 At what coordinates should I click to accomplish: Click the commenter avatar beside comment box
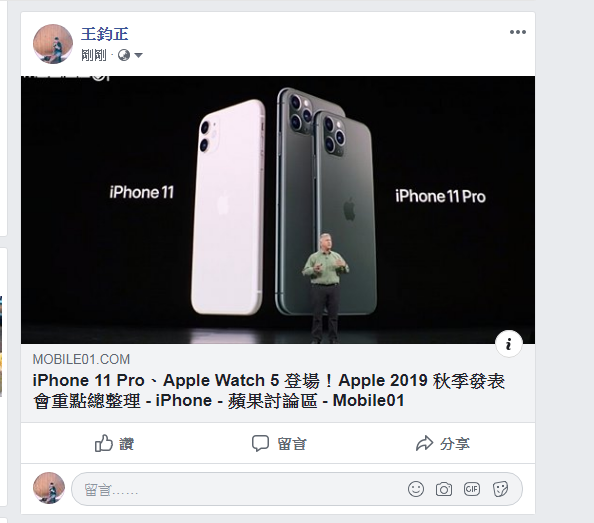coord(49,488)
